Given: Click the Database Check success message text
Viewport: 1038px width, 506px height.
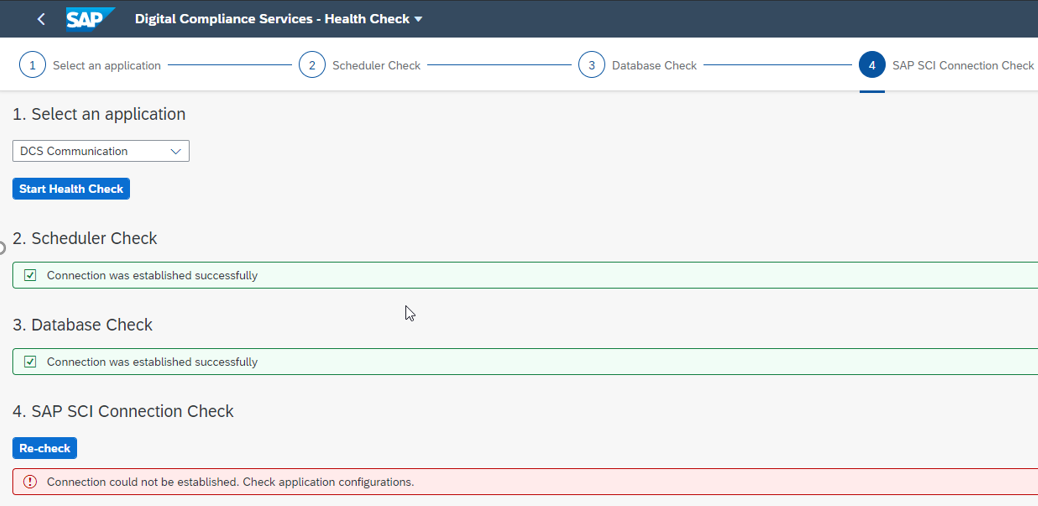Looking at the screenshot, I should (152, 362).
